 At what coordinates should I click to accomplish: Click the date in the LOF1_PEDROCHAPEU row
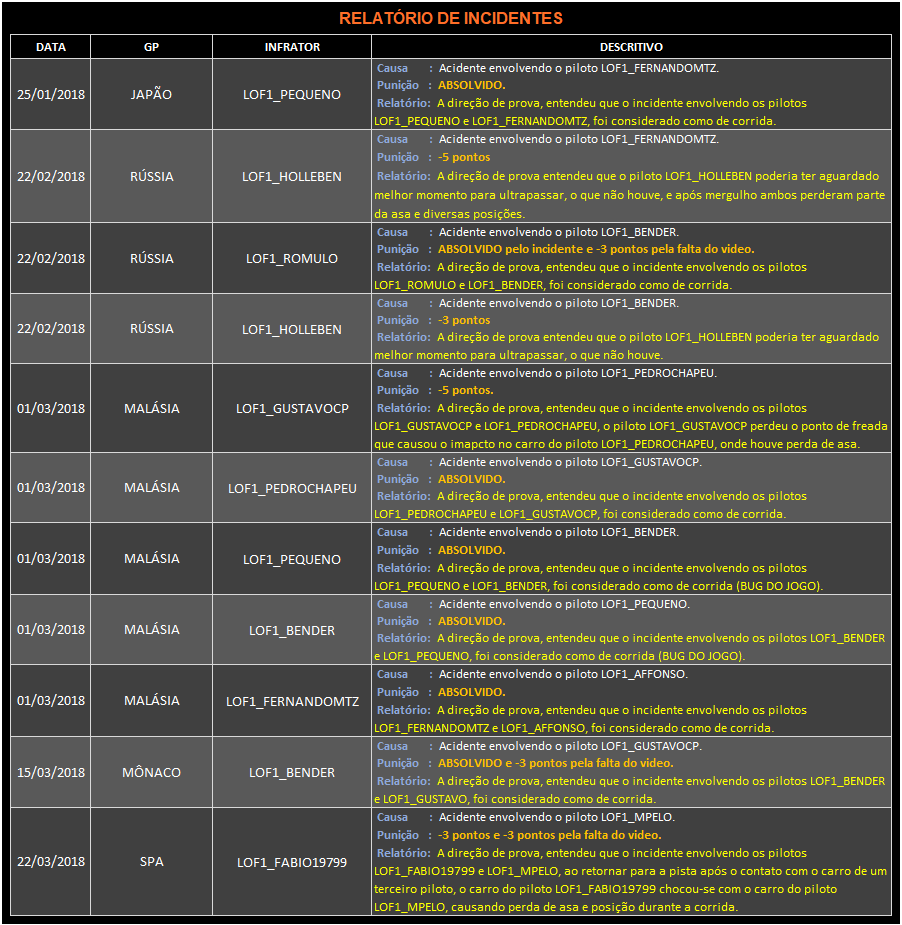[51, 487]
